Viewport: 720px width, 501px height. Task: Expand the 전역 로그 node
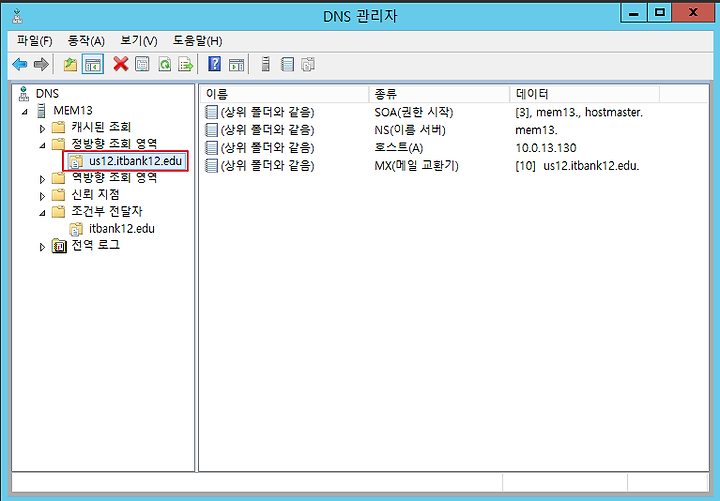point(42,248)
